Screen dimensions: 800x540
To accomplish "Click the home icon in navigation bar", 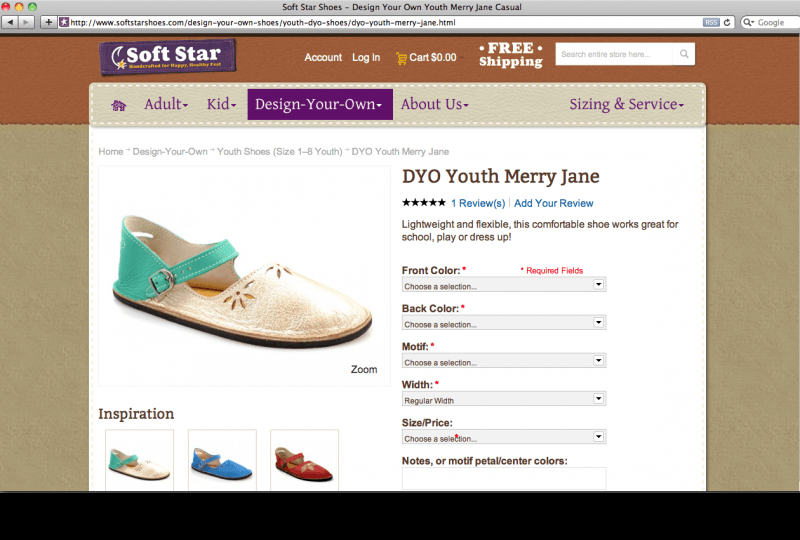I will pos(119,105).
